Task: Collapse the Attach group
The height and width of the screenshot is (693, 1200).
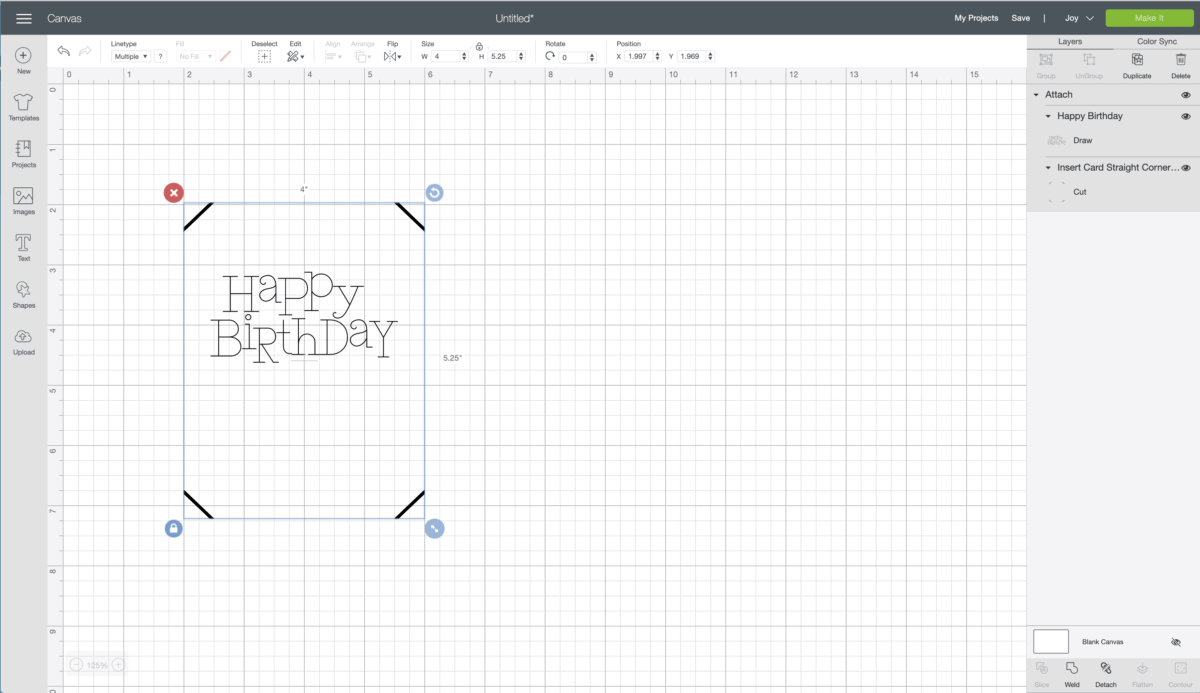Action: pyautogui.click(x=1035, y=94)
